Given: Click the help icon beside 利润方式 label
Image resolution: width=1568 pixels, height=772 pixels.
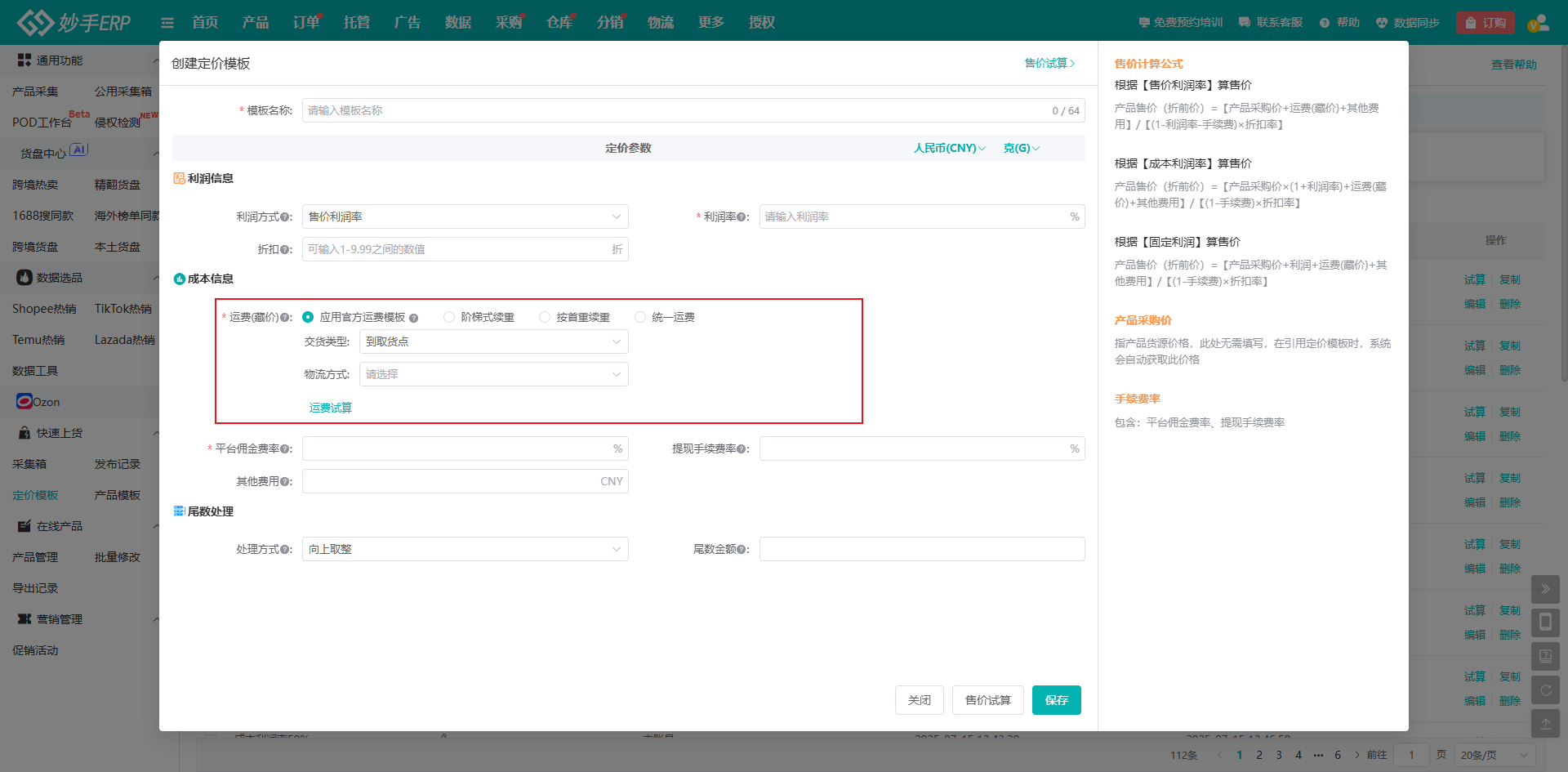Looking at the screenshot, I should pos(285,217).
